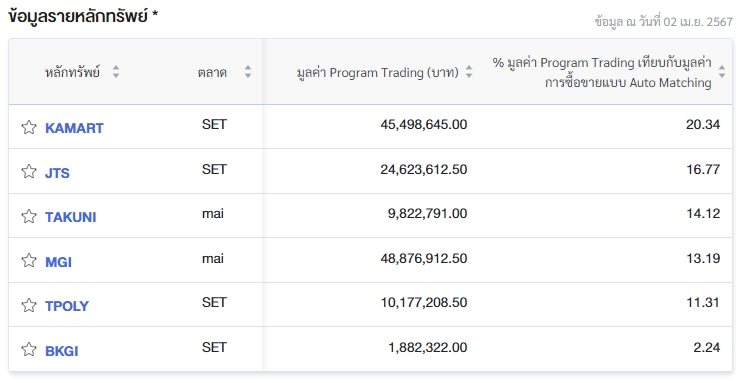Click มูลค่า Program Trading (บาท) header text

pyautogui.click(x=378, y=72)
